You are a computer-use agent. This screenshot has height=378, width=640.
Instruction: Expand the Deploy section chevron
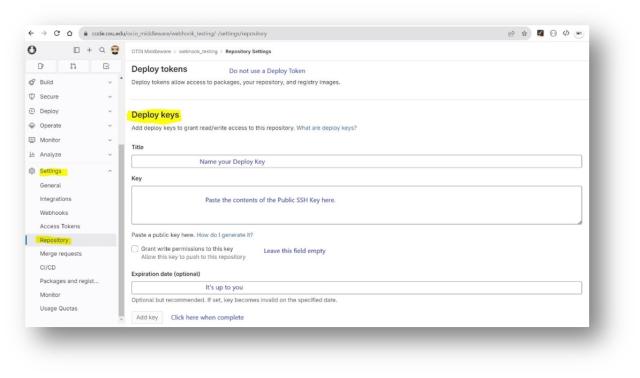pyautogui.click(x=110, y=111)
